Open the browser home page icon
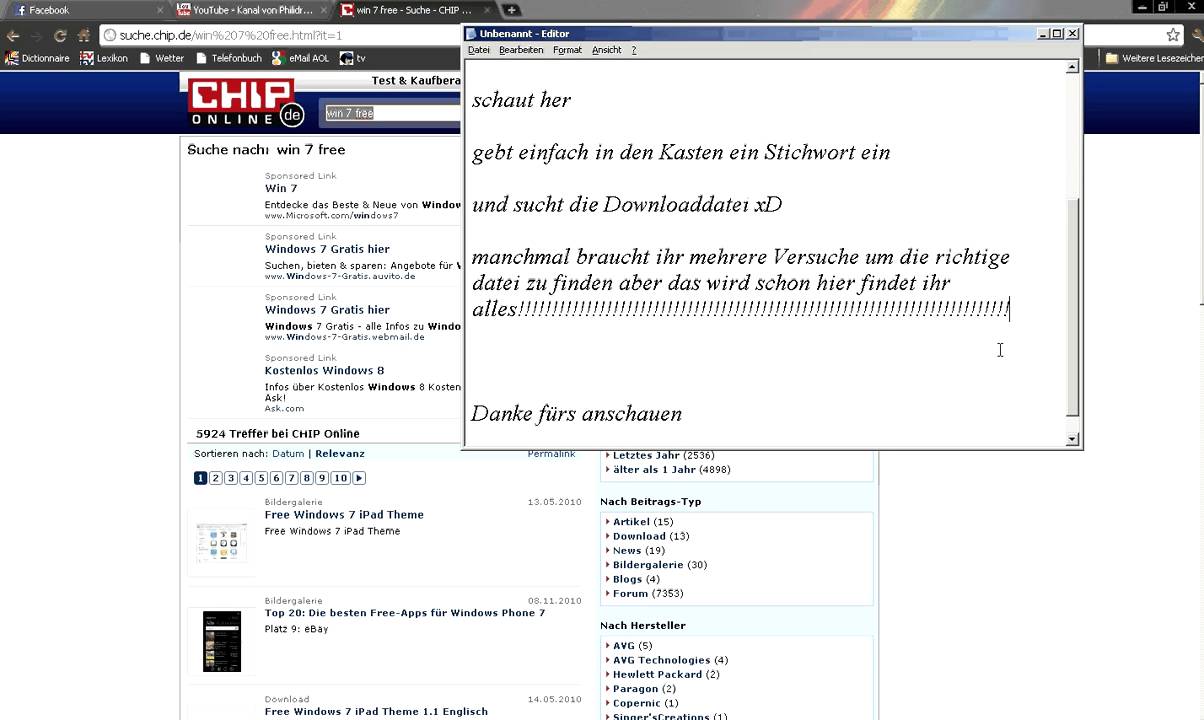Image resolution: width=1204 pixels, height=720 pixels. pyautogui.click(x=84, y=35)
